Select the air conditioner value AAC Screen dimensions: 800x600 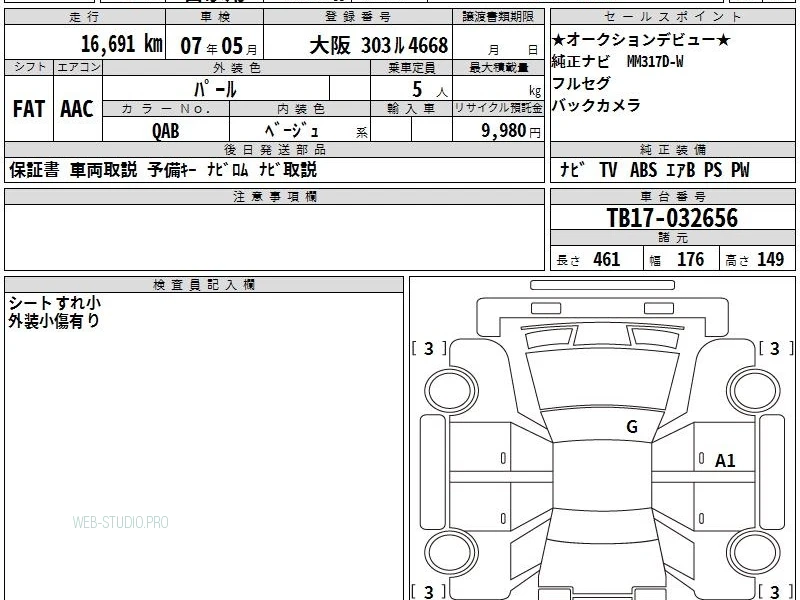(x=77, y=109)
